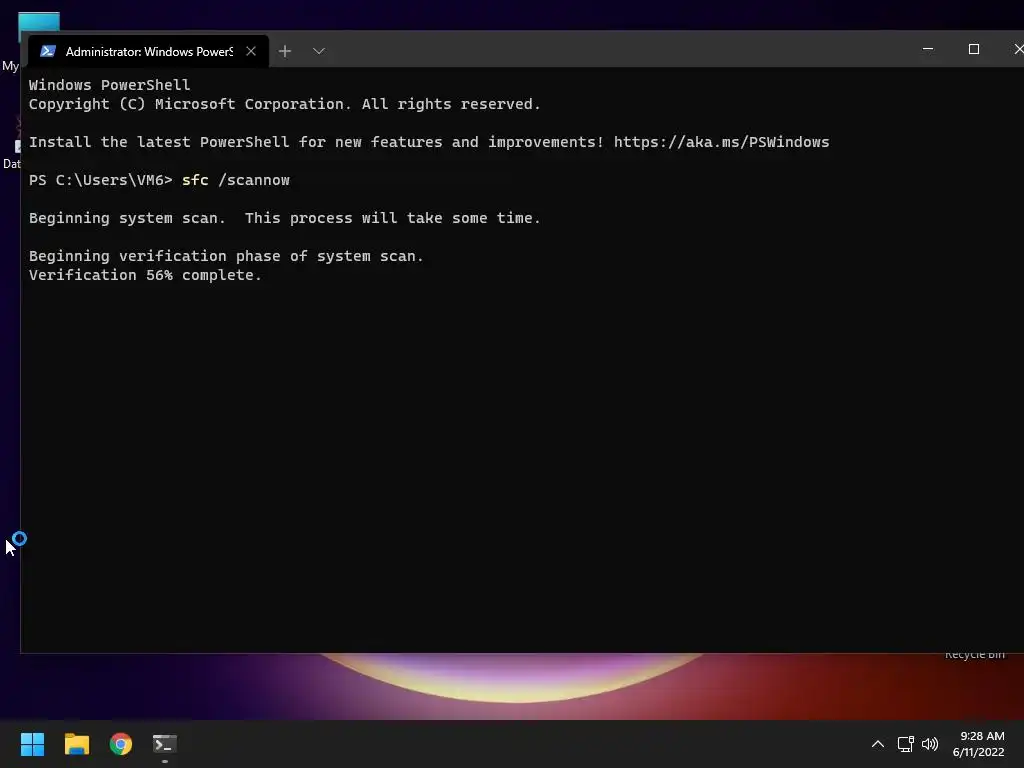Close the Administrator PowerShell tab

(x=251, y=51)
